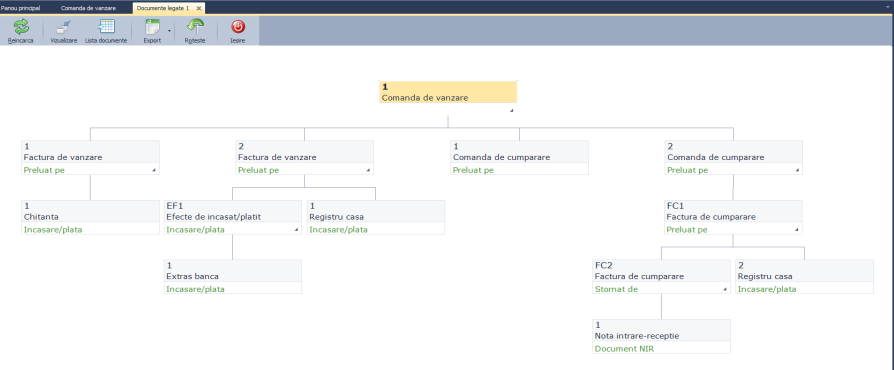This screenshot has height=370, width=894.
Task: Open the Lista documente icon
Action: (106, 27)
